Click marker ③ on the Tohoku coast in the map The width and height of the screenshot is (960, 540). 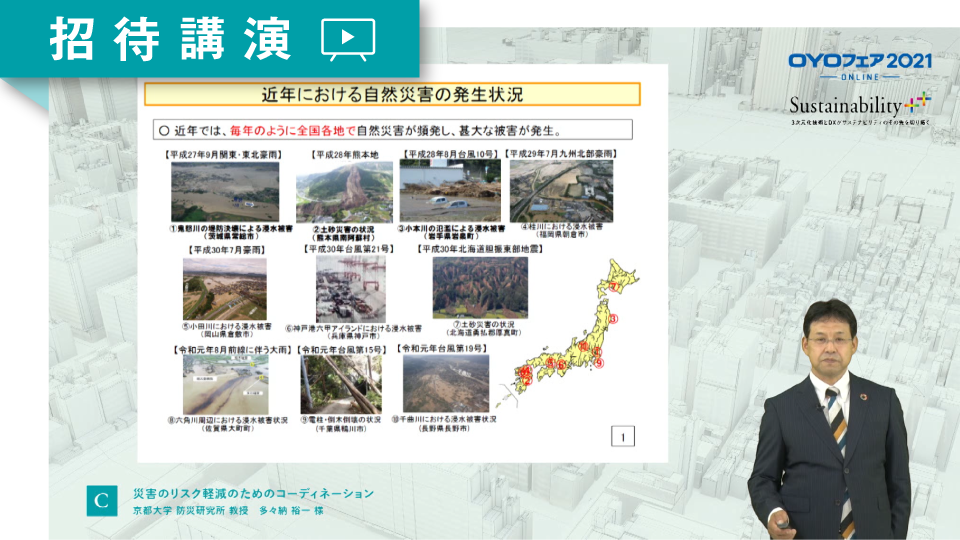(x=615, y=318)
